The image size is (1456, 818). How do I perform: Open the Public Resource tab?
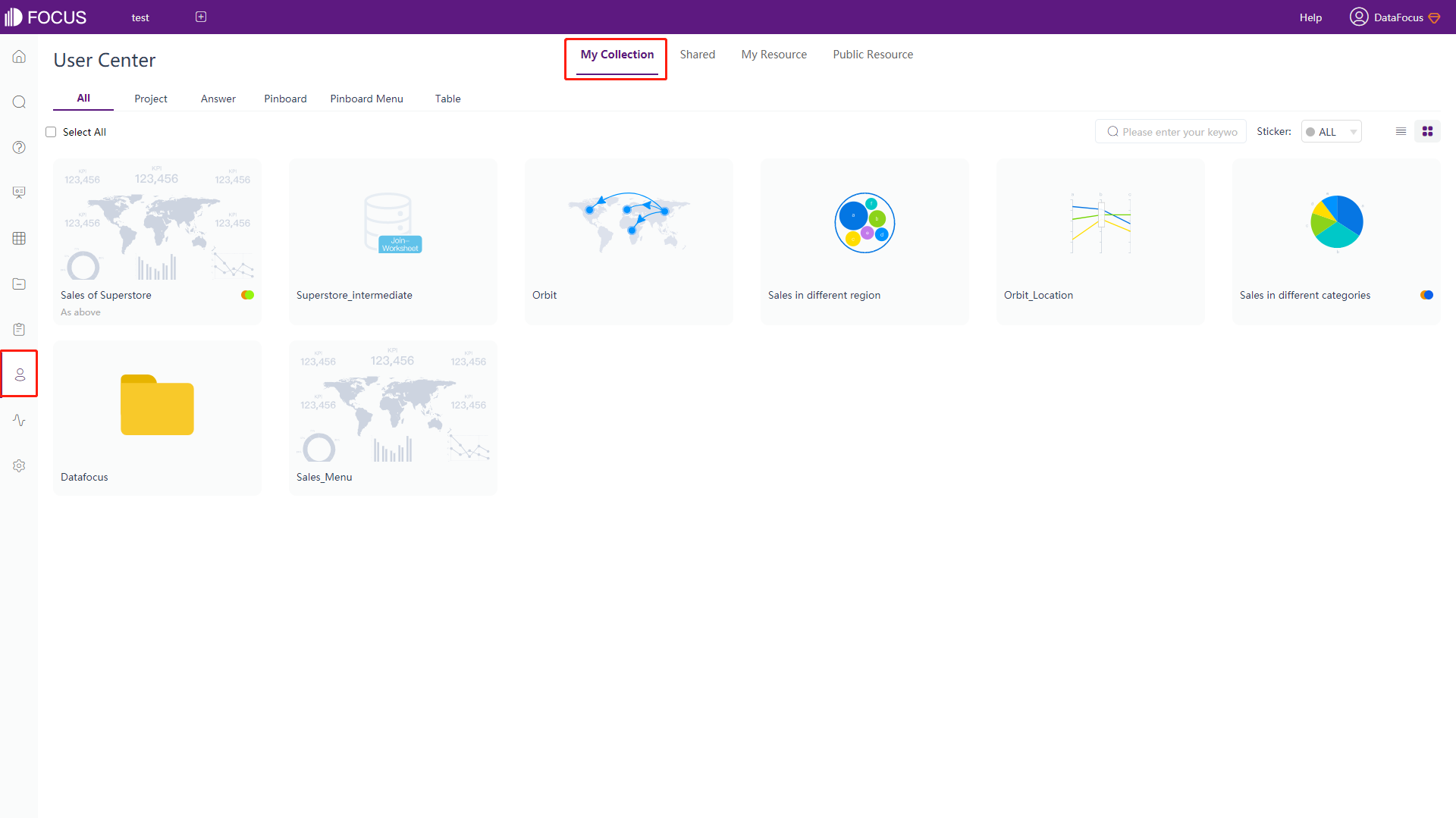[873, 55]
